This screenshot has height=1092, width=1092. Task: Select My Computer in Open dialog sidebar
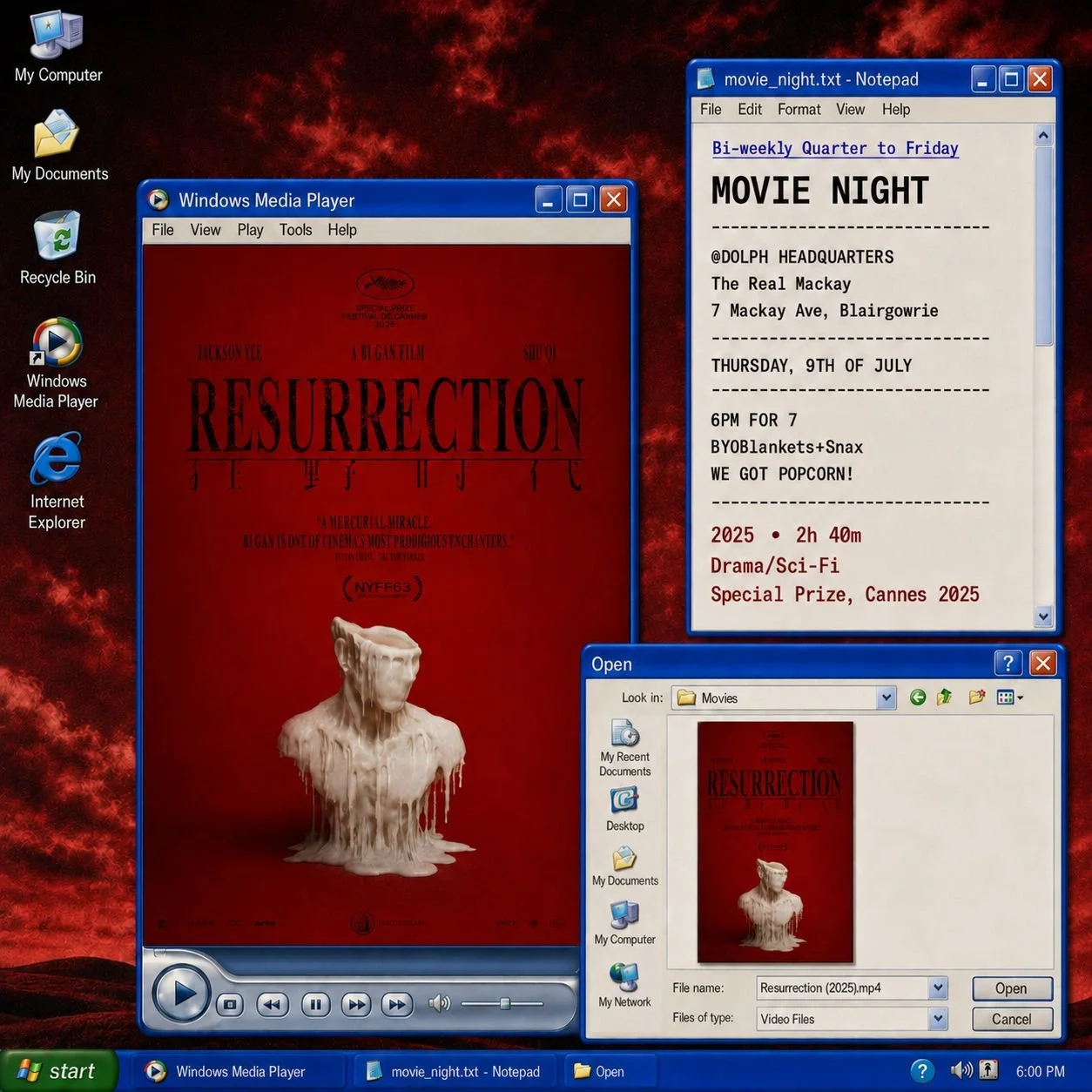pos(624,923)
